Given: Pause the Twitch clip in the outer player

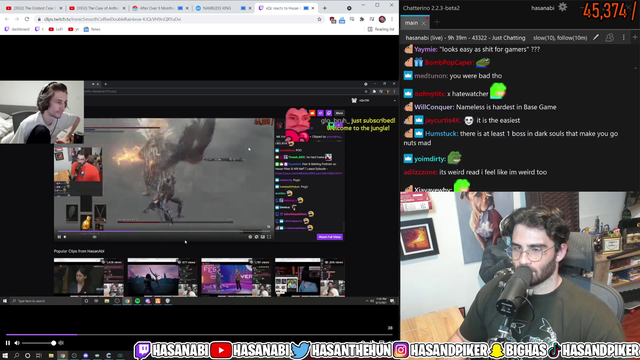Looking at the screenshot, I should (8, 343).
